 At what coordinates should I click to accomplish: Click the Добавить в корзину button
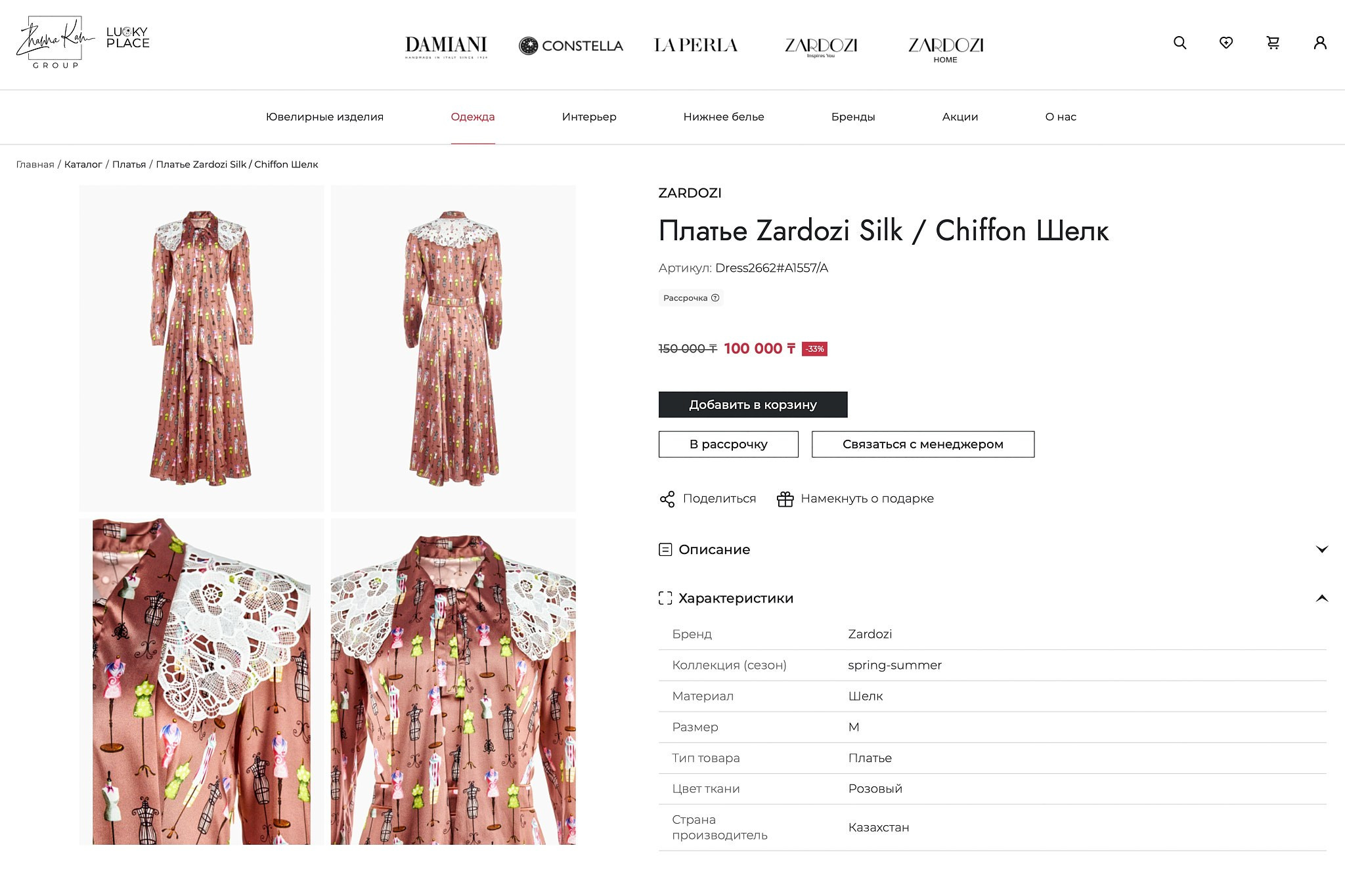point(752,404)
